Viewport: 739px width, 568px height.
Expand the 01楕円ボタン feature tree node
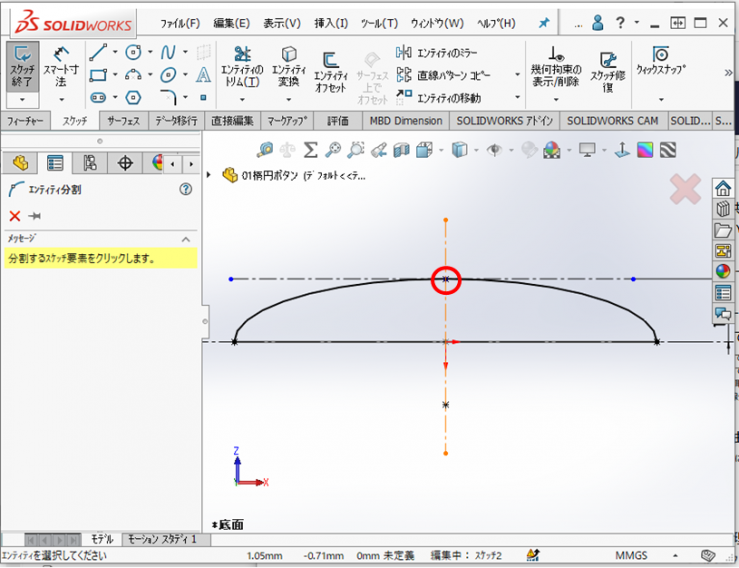(209, 175)
